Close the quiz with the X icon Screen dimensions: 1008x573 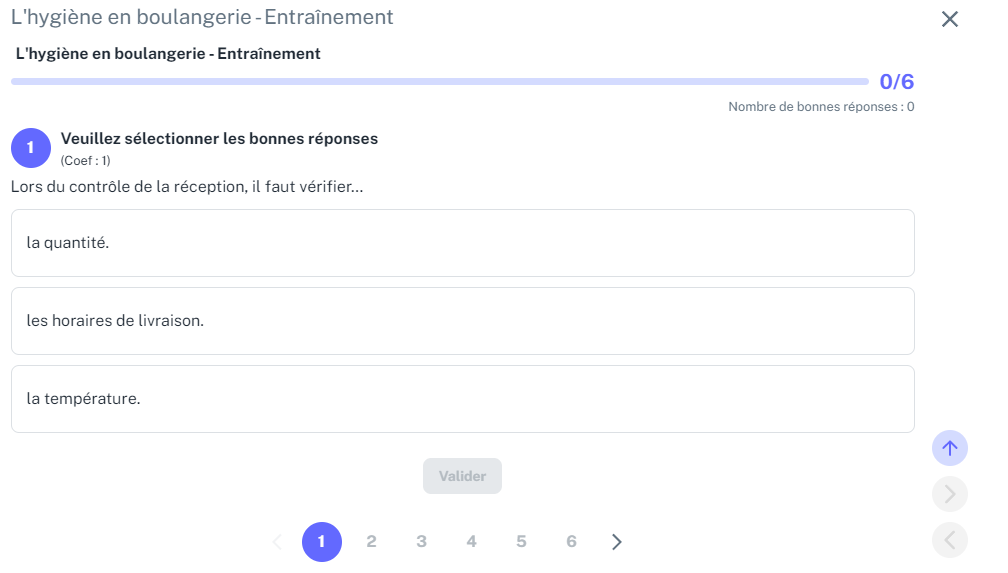pyautogui.click(x=950, y=19)
